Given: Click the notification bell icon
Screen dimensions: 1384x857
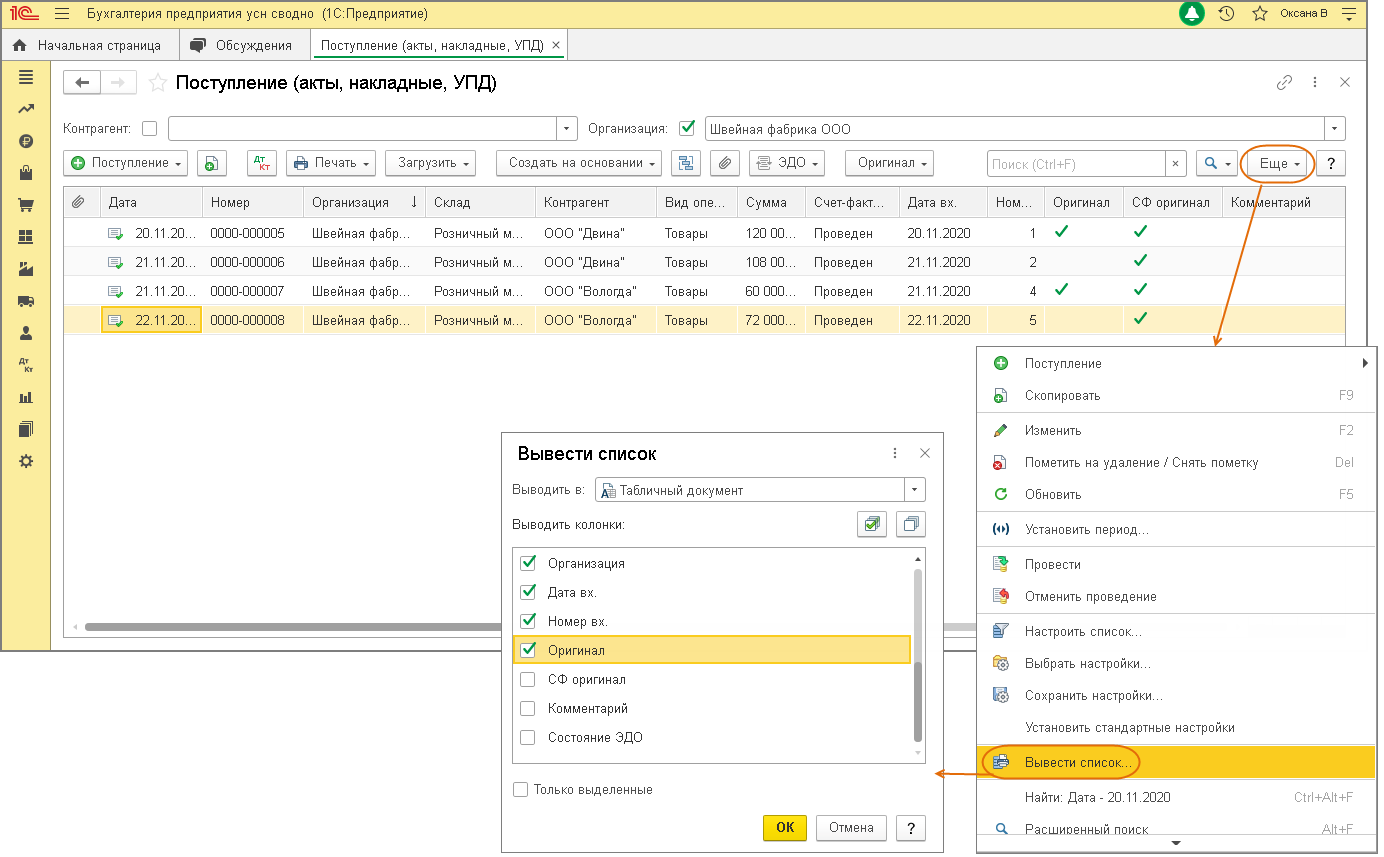Looking at the screenshot, I should click(x=1191, y=14).
